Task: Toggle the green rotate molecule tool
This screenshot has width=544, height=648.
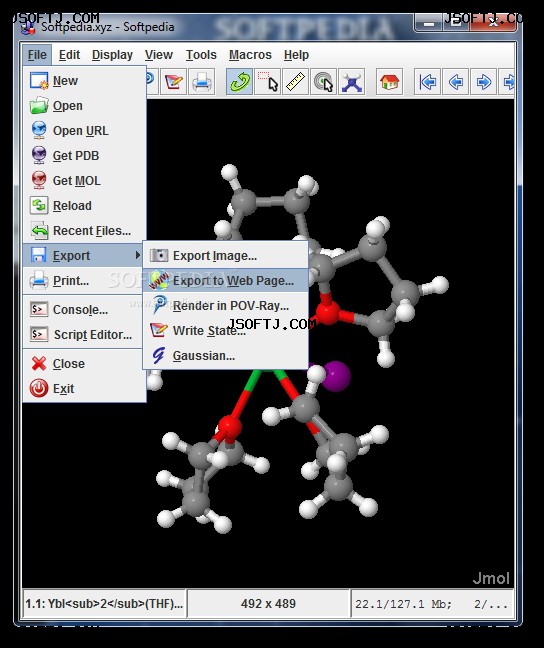Action: (x=239, y=81)
